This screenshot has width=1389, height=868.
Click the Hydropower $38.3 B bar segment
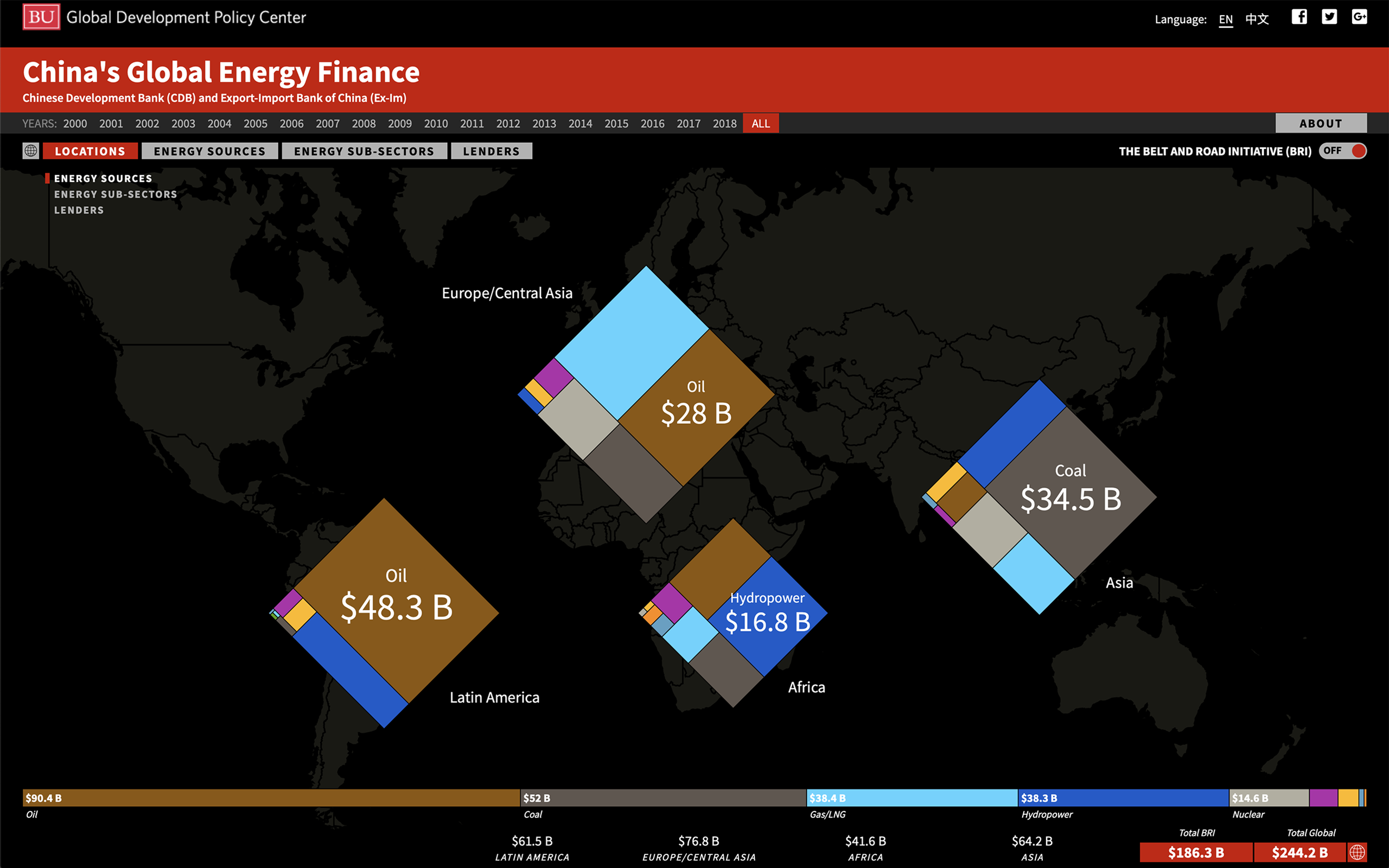1124,798
